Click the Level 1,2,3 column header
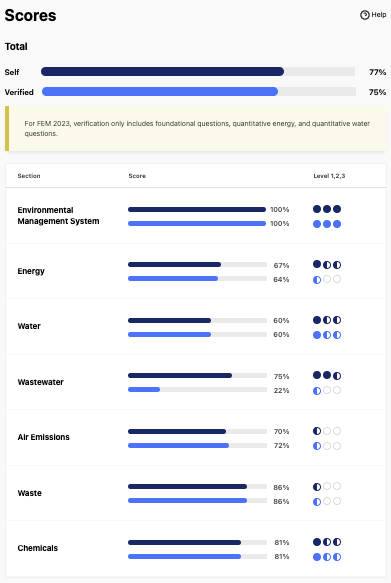The image size is (391, 583). (329, 176)
